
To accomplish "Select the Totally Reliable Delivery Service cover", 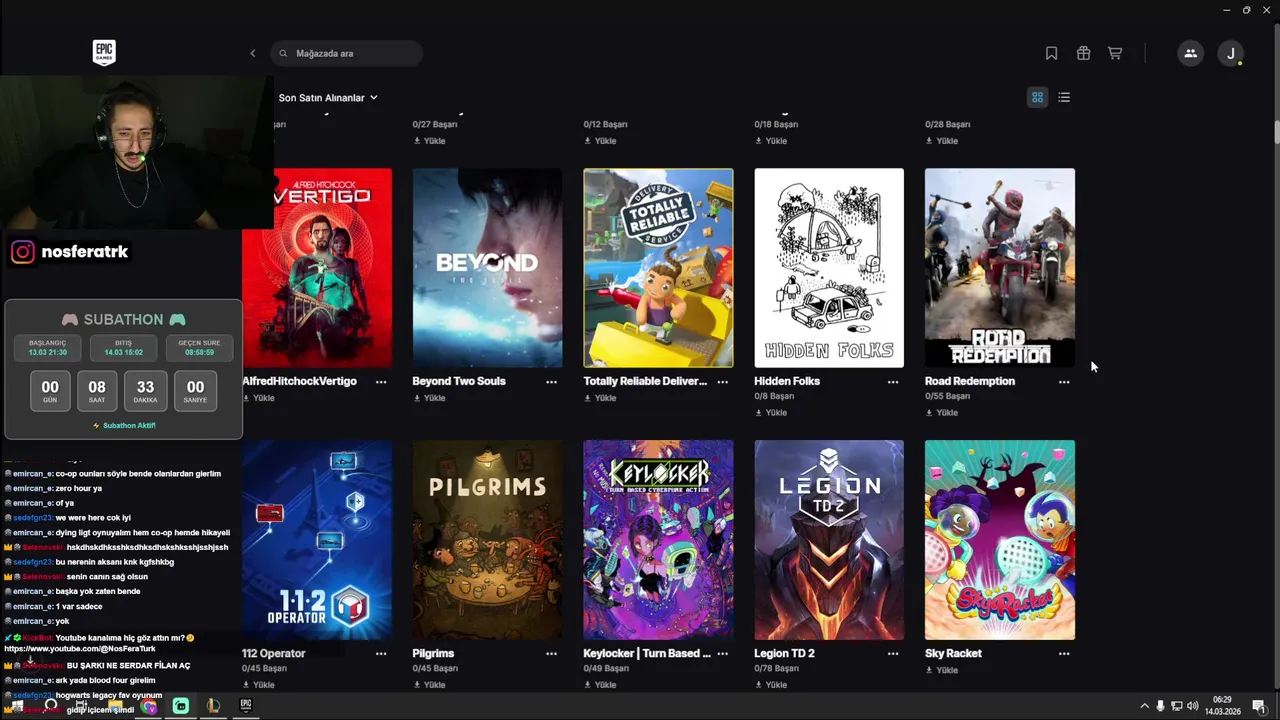I will pos(658,268).
